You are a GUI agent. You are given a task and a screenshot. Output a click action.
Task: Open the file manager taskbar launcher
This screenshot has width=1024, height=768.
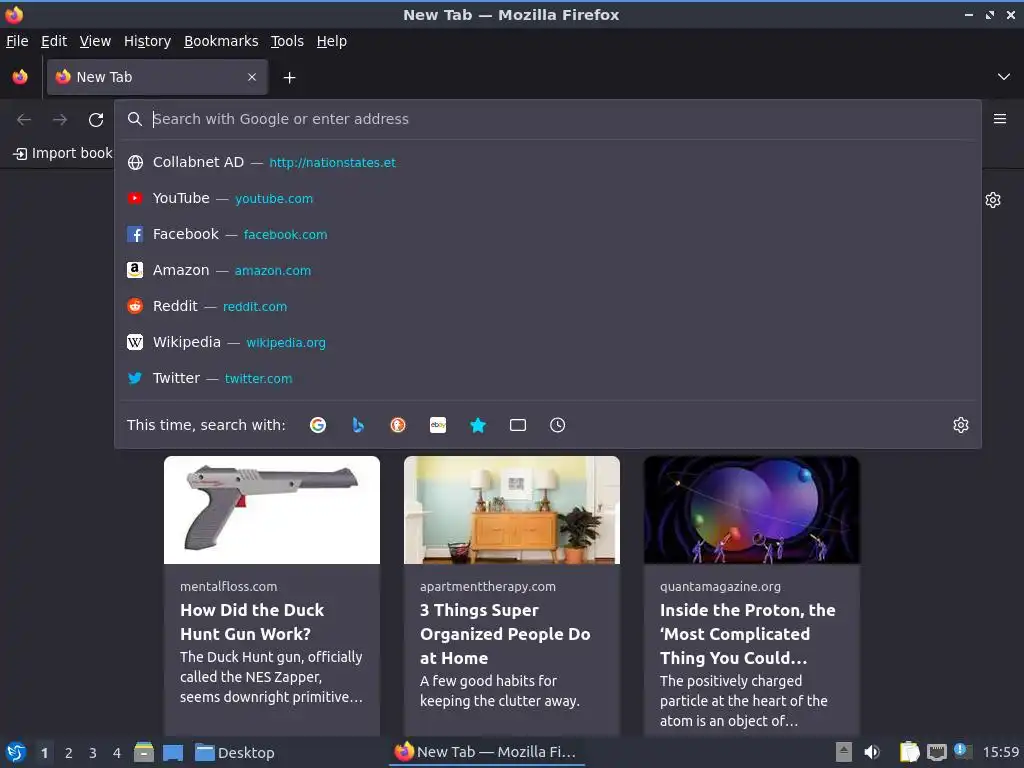pyautogui.click(x=144, y=752)
